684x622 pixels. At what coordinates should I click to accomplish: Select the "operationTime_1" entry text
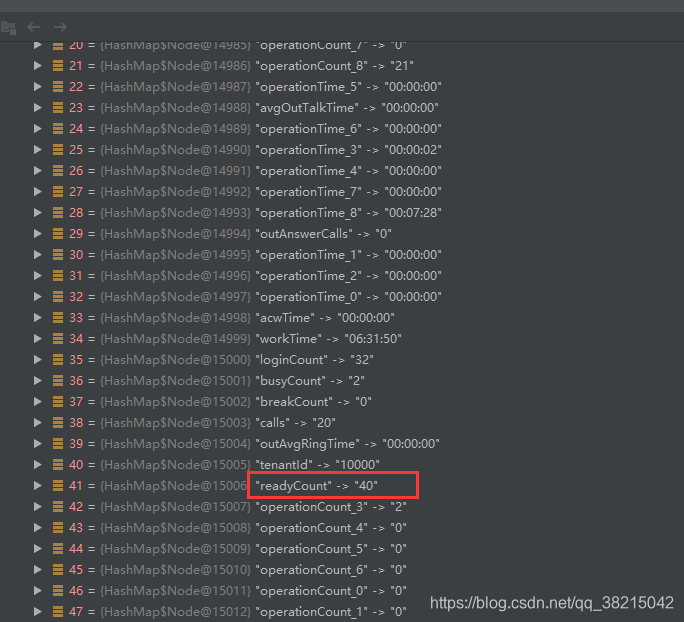pyautogui.click(x=349, y=255)
